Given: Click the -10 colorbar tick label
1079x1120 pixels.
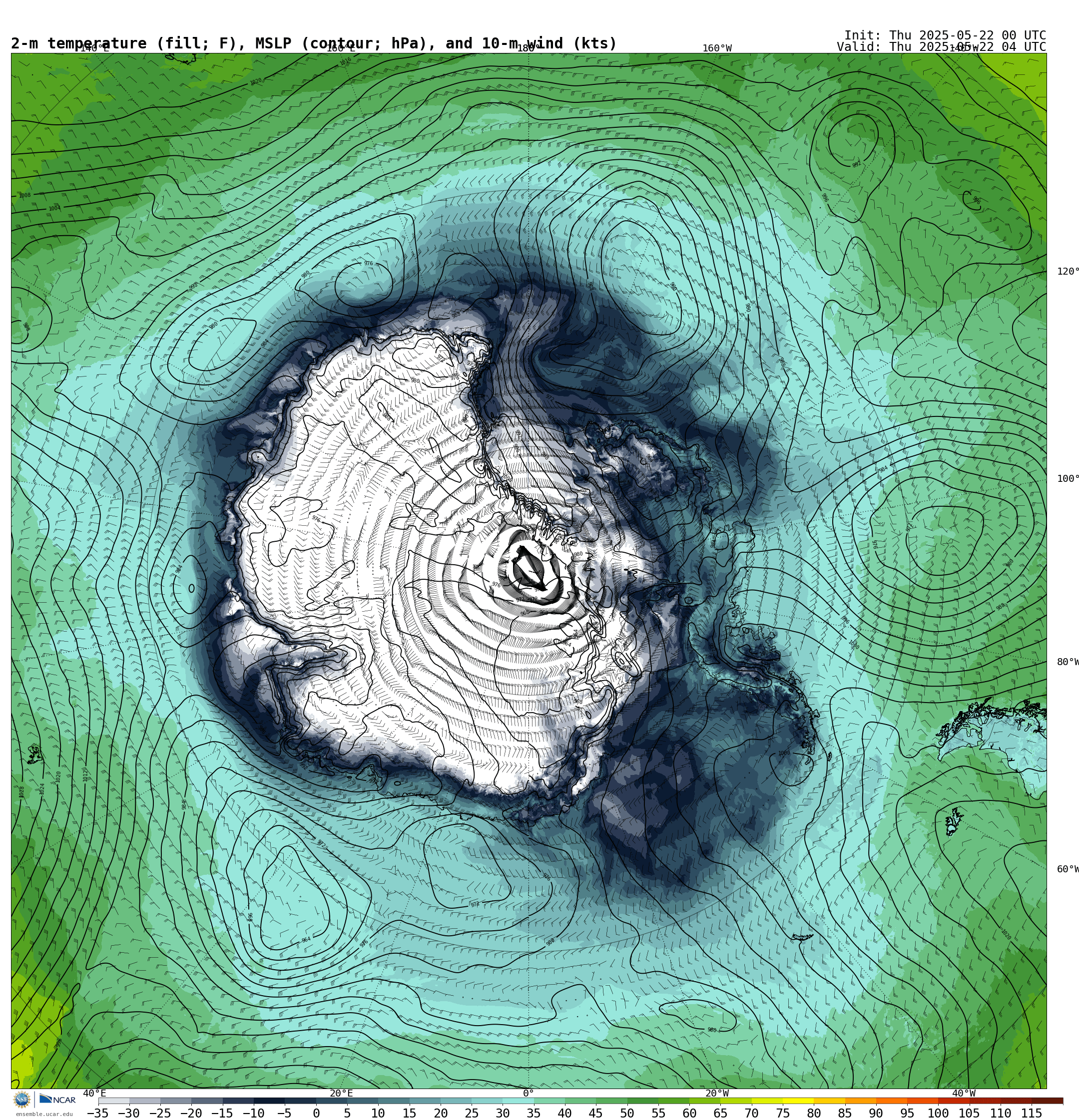Looking at the screenshot, I should click(x=253, y=1113).
